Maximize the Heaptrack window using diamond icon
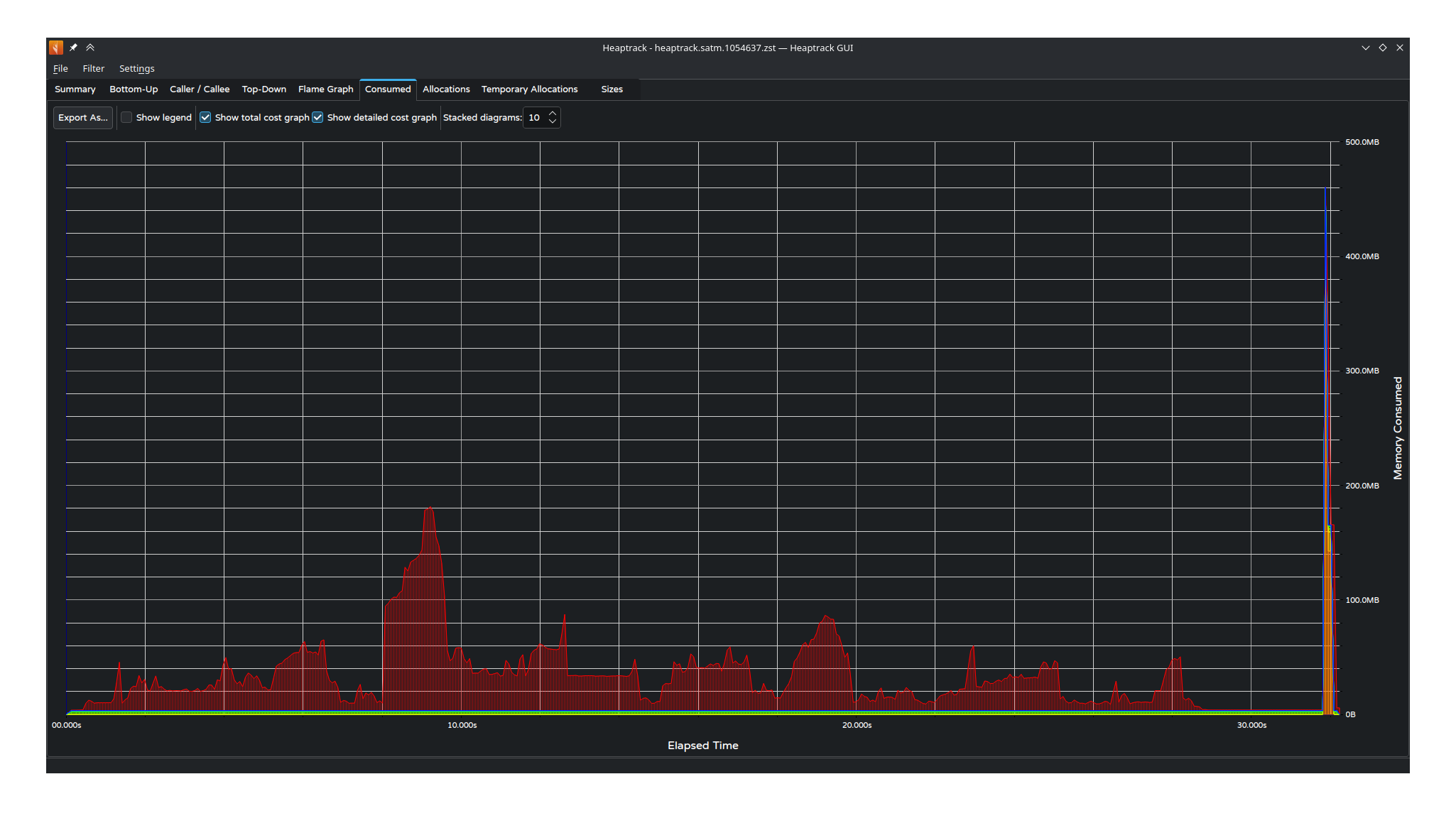This screenshot has height=828, width=1456. [x=1383, y=48]
